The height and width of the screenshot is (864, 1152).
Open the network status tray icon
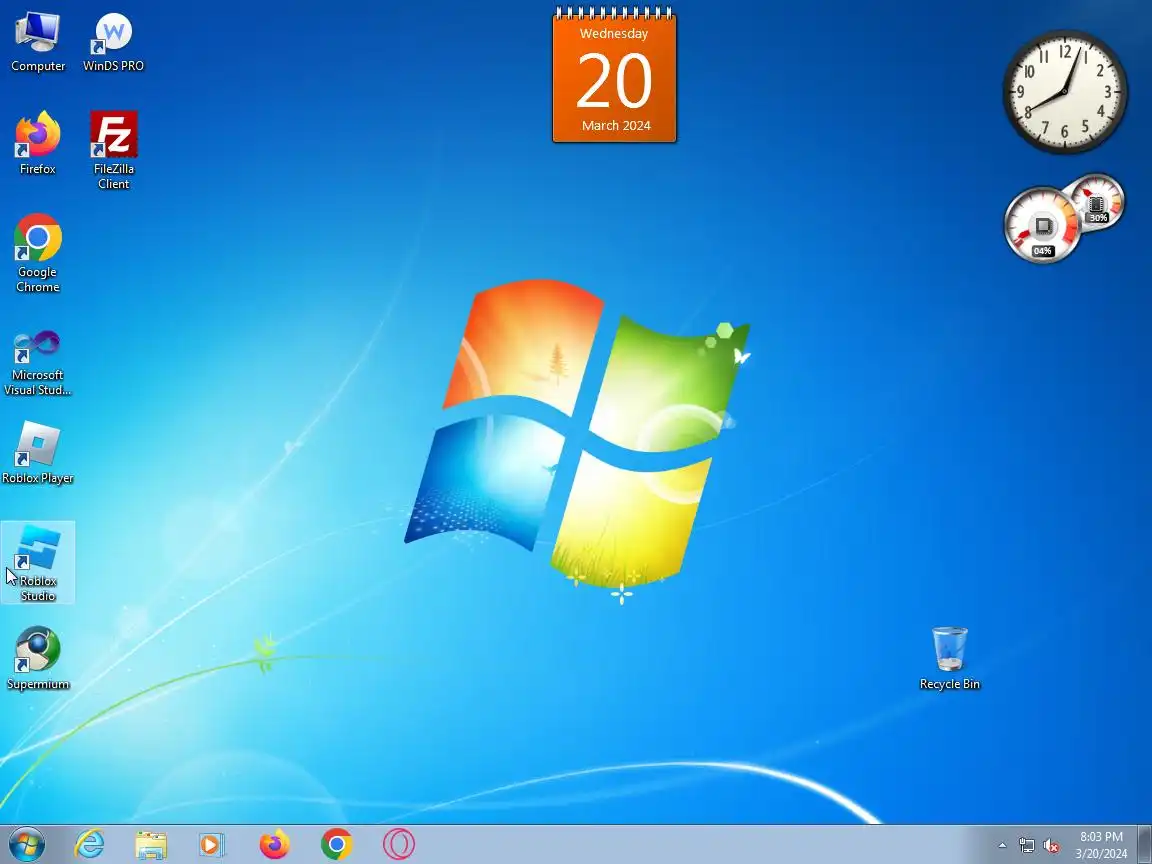pyautogui.click(x=1026, y=846)
